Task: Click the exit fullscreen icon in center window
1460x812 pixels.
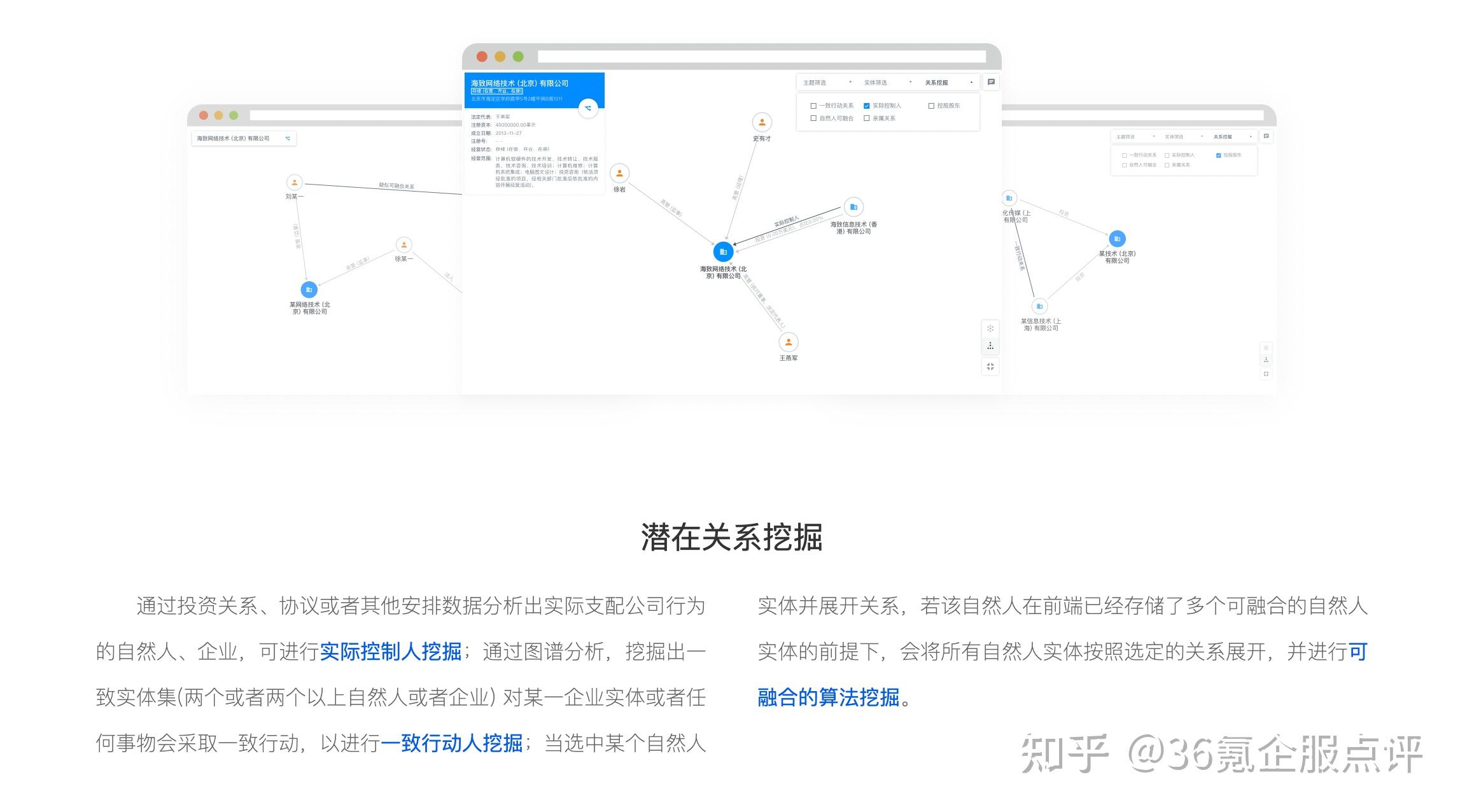Action: [x=990, y=367]
